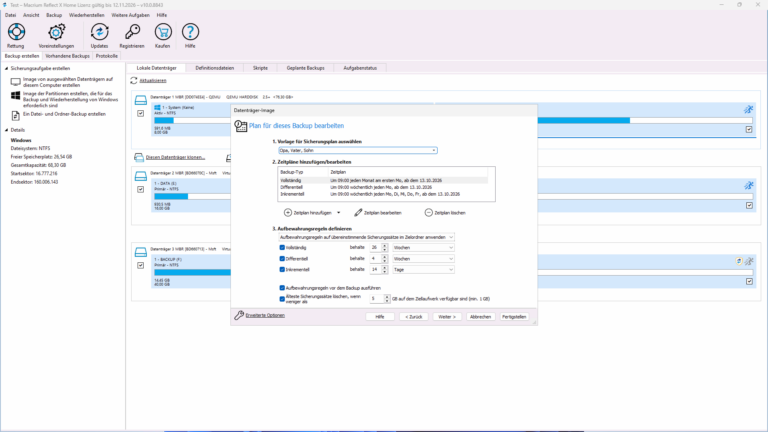Switch to the Vorhandene Backups tab

68,56
